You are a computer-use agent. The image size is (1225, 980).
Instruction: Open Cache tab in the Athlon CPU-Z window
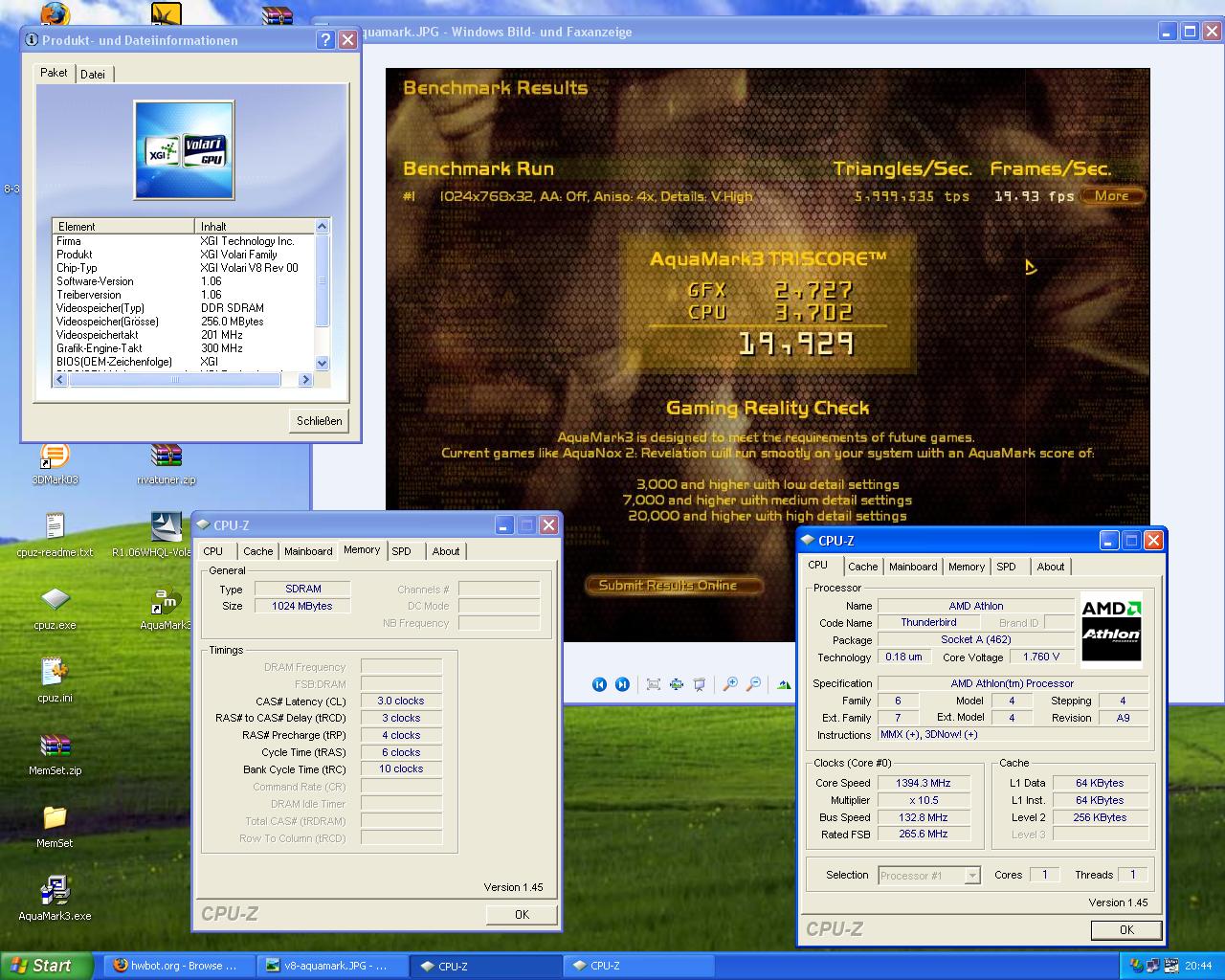point(862,567)
